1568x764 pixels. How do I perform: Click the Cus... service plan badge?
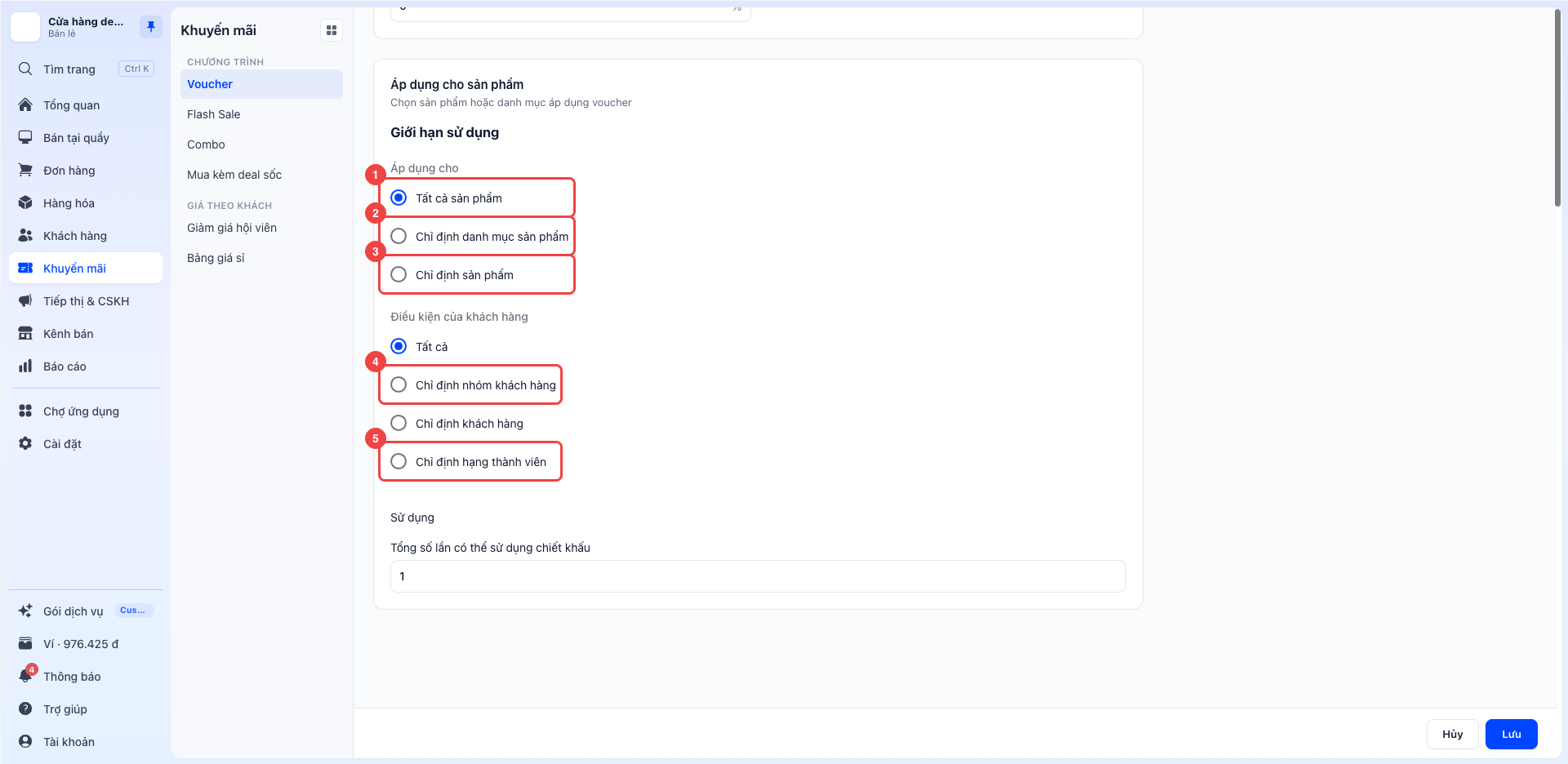133,611
